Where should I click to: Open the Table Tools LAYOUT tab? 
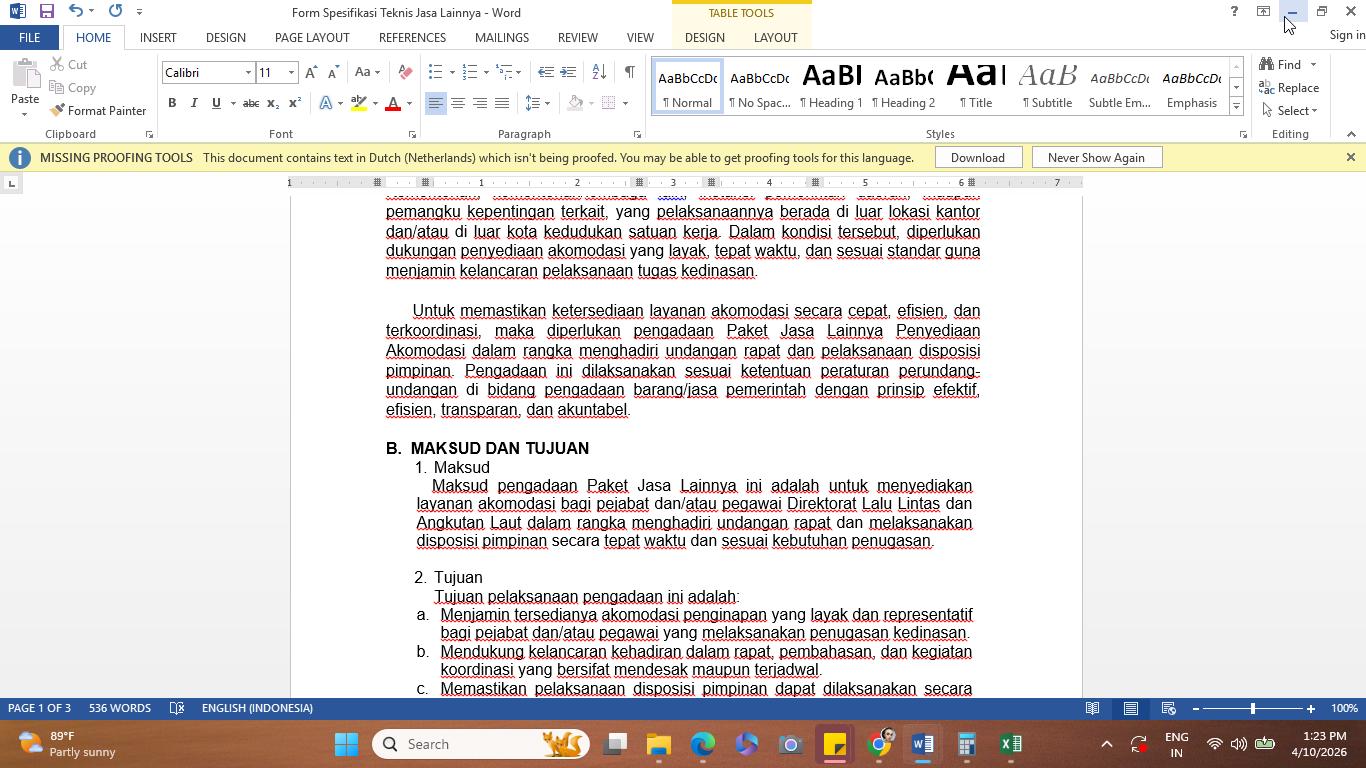coord(775,37)
